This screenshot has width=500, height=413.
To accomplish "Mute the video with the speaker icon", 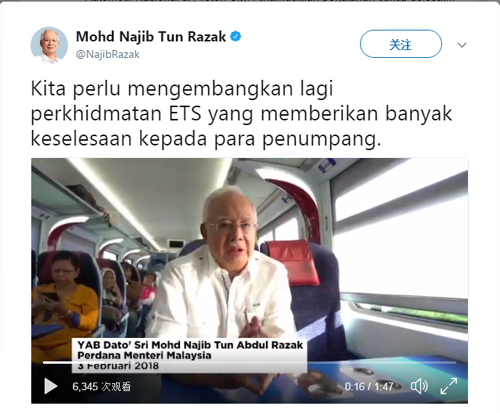I will tap(419, 386).
